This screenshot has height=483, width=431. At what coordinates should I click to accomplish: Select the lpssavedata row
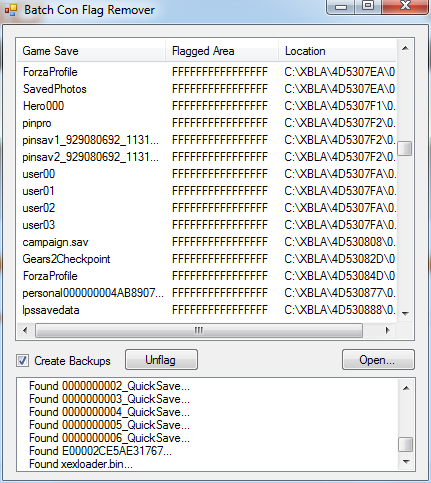(x=207, y=310)
